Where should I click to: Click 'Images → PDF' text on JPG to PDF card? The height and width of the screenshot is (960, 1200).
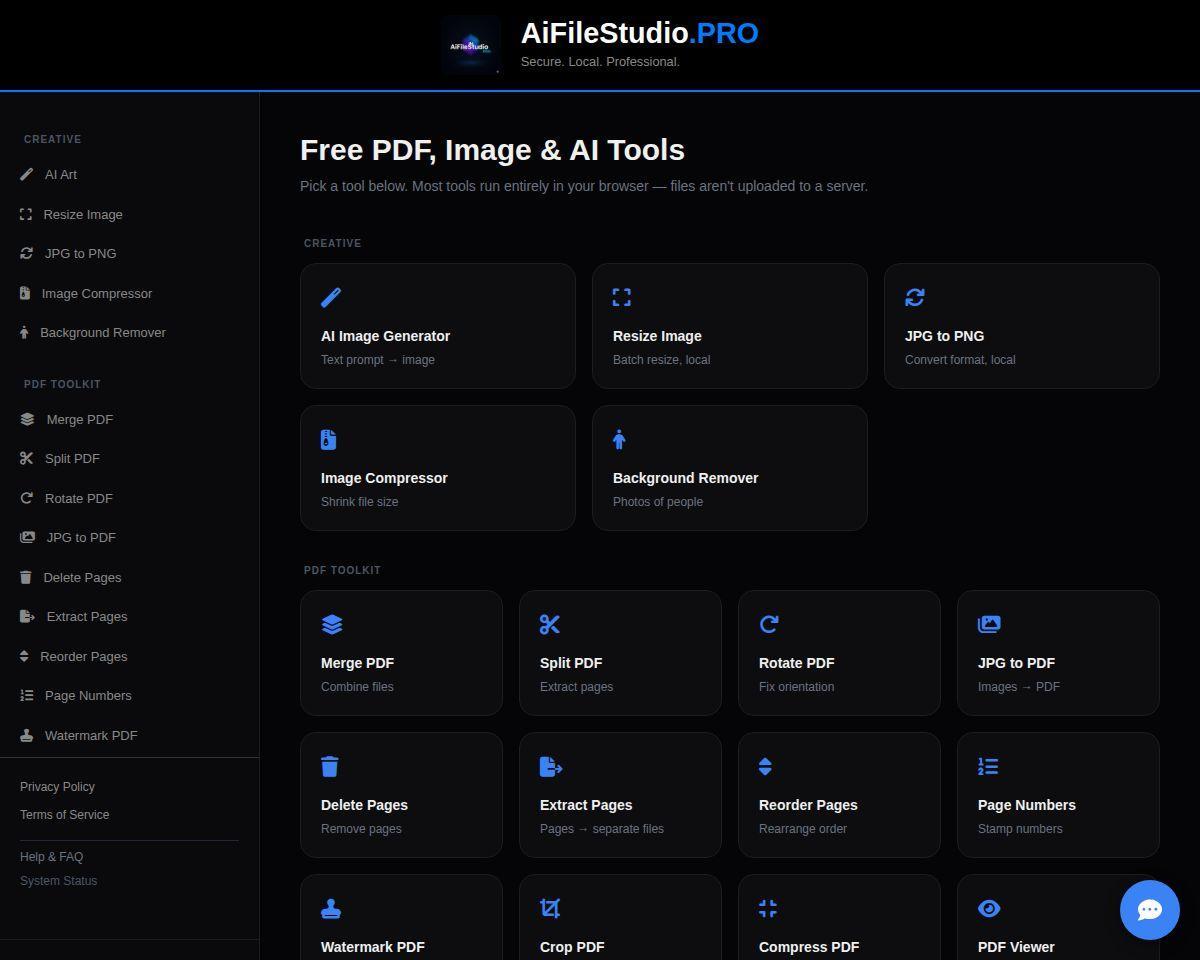pyautogui.click(x=1019, y=687)
